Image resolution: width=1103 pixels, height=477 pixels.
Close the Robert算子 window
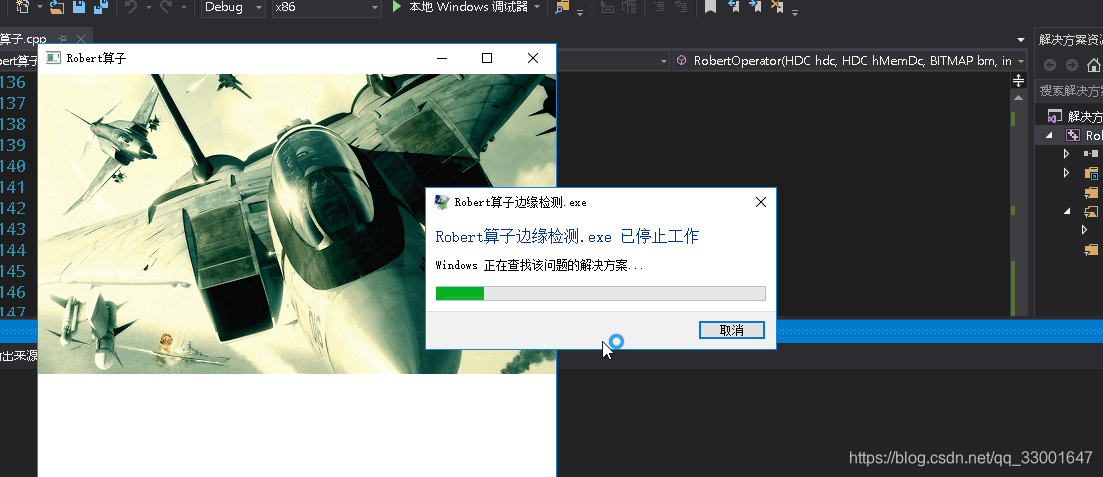533,58
